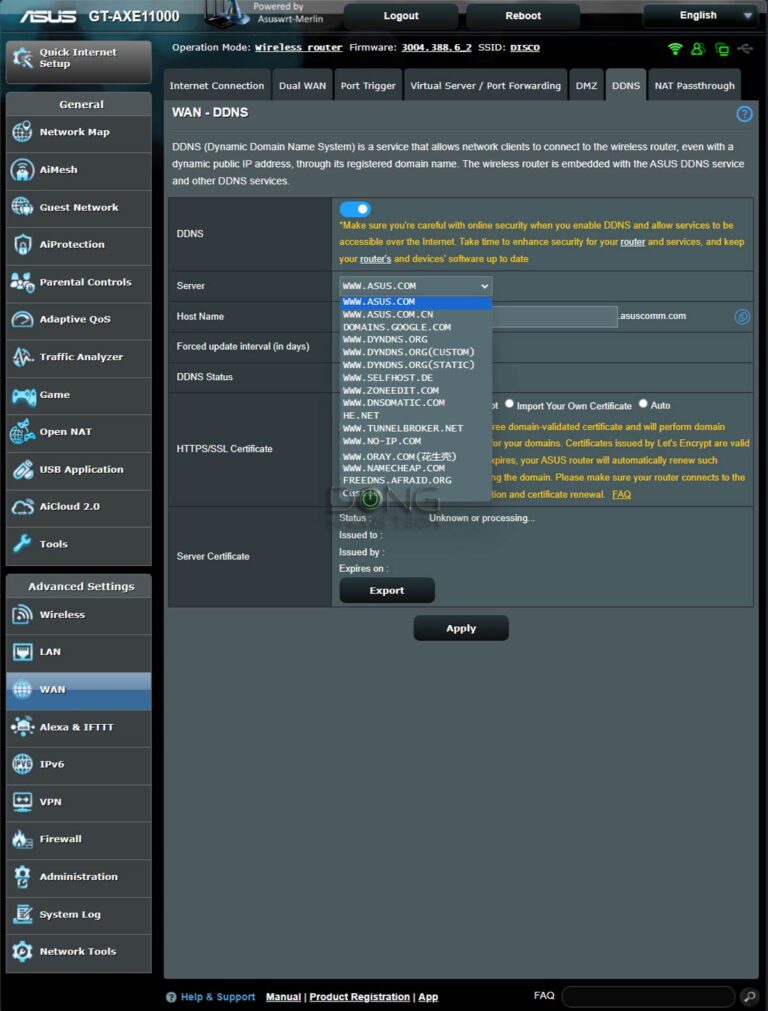Open the blue help question-mark icon
768x1011 pixels.
[744, 114]
